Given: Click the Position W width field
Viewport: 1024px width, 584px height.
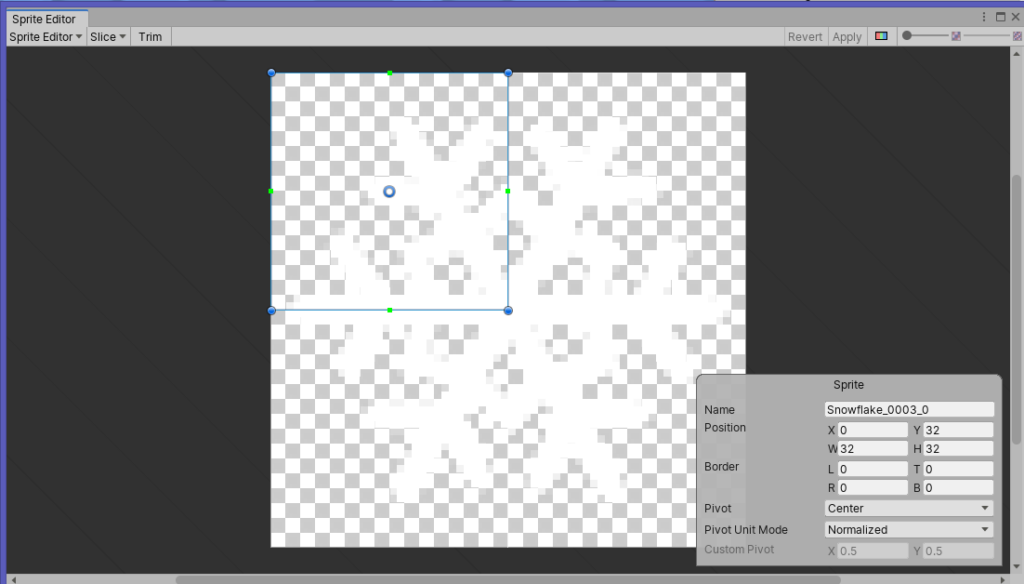Looking at the screenshot, I should (872, 449).
